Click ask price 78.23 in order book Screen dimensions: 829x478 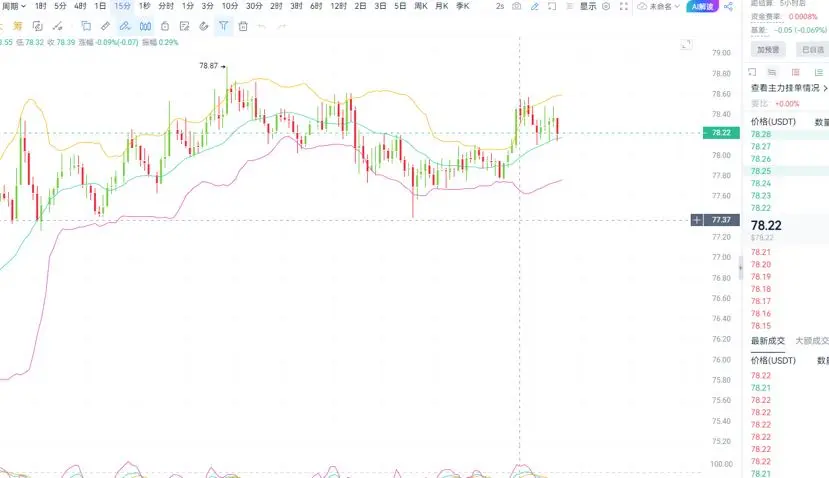[x=761, y=196]
